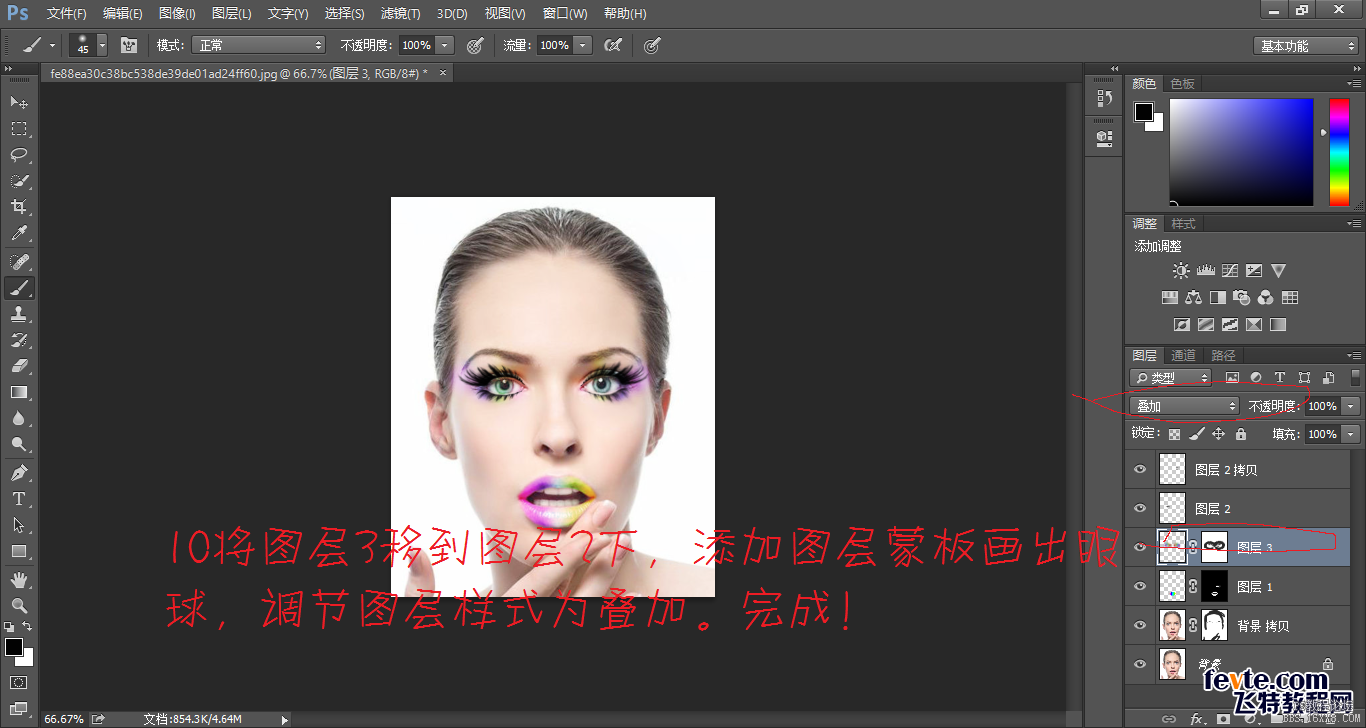Select the Dodge tool
This screenshot has width=1366, height=728.
19,444
